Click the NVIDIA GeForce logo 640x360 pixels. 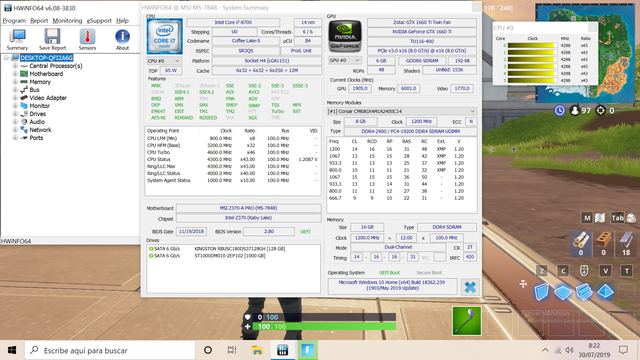pos(345,36)
